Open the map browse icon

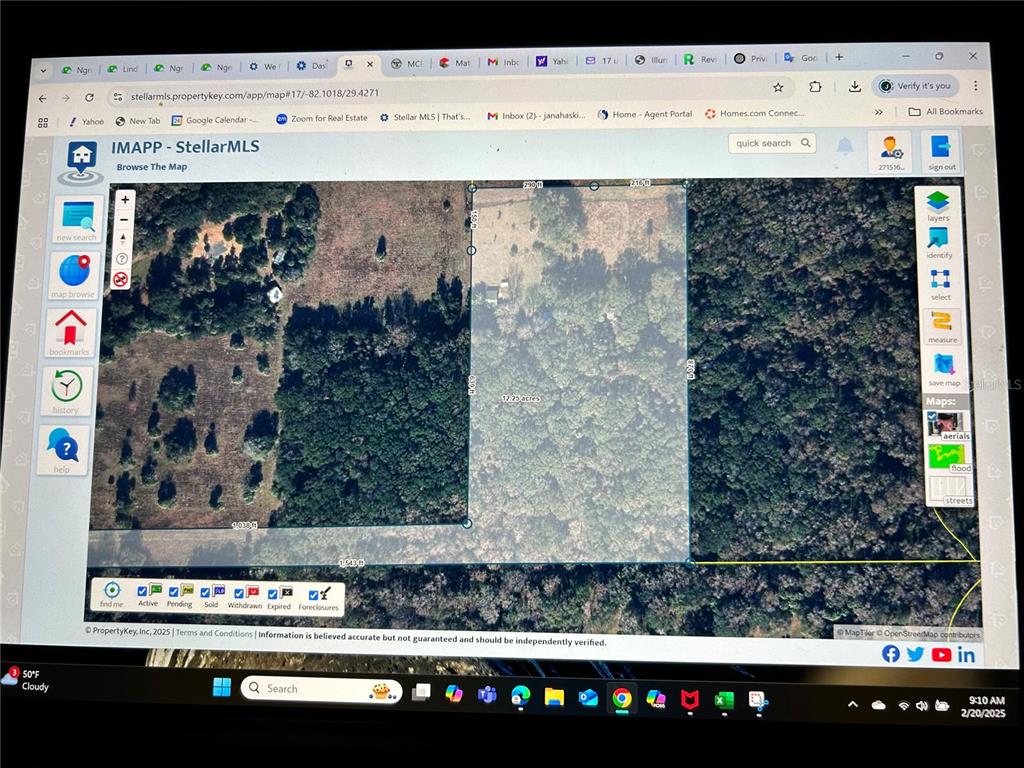click(x=75, y=275)
